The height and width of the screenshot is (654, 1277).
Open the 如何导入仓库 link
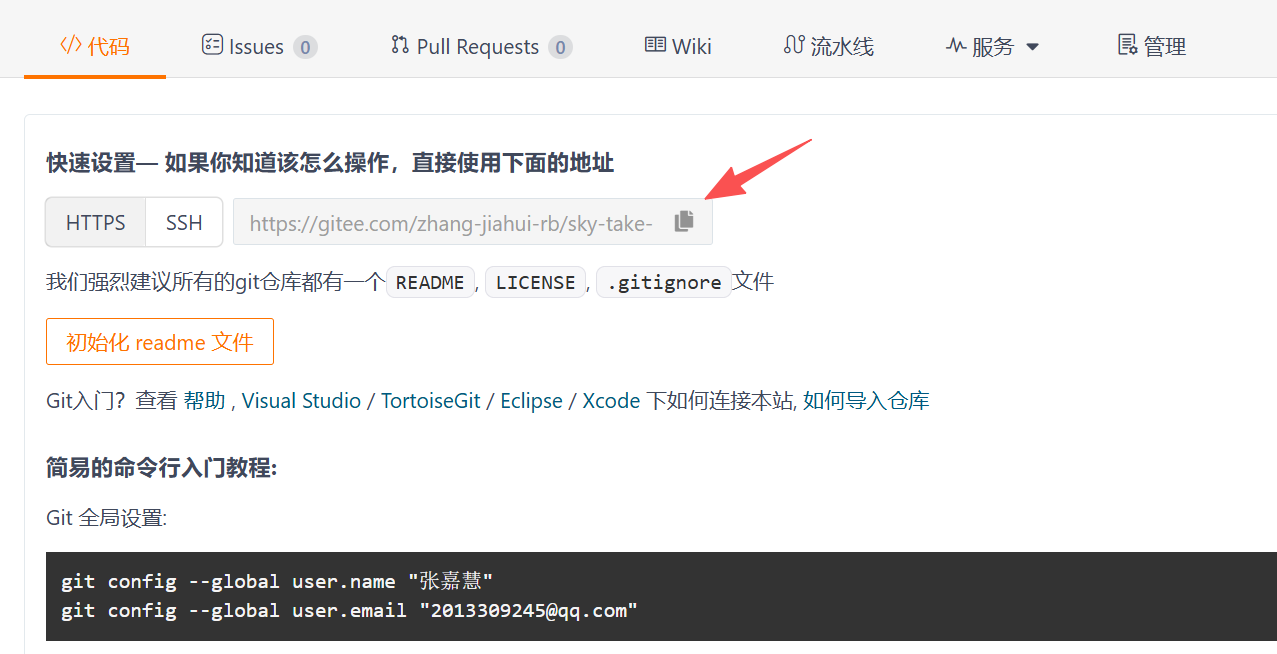pos(866,401)
